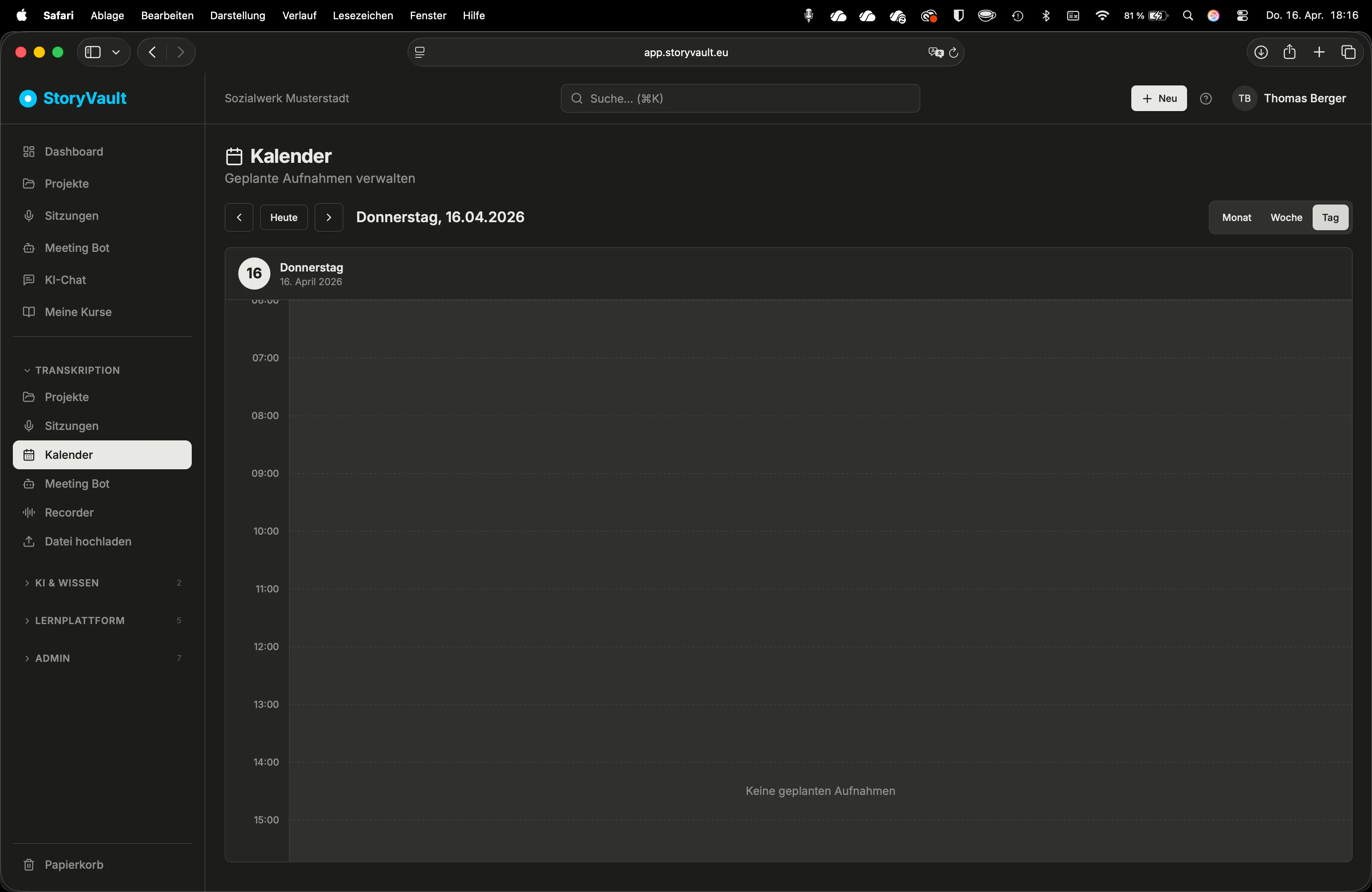Viewport: 1372px width, 892px height.
Task: Open the KI-Chat page
Action: [102, 280]
